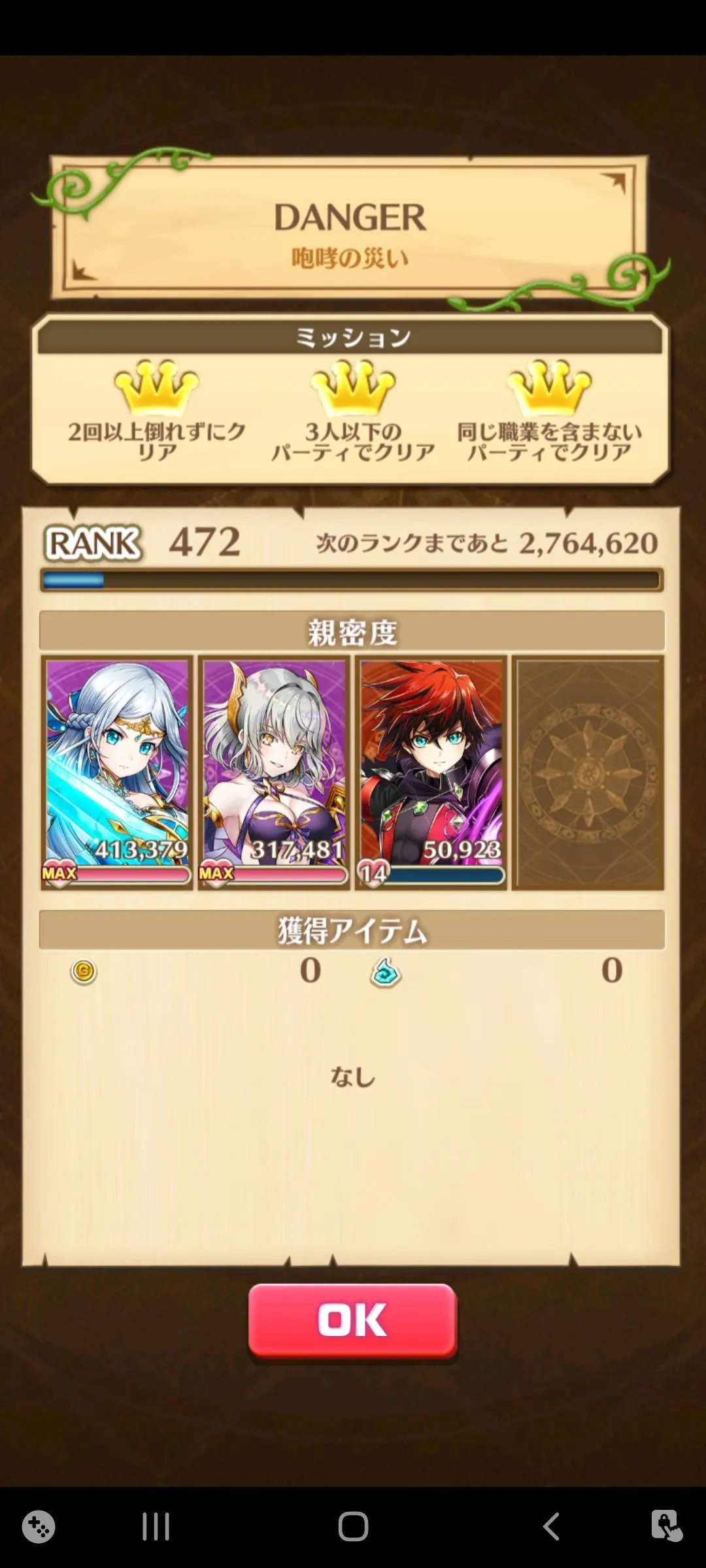Click the third mission crown icon
Image resolution: width=706 pixels, height=1568 pixels.
[x=550, y=387]
